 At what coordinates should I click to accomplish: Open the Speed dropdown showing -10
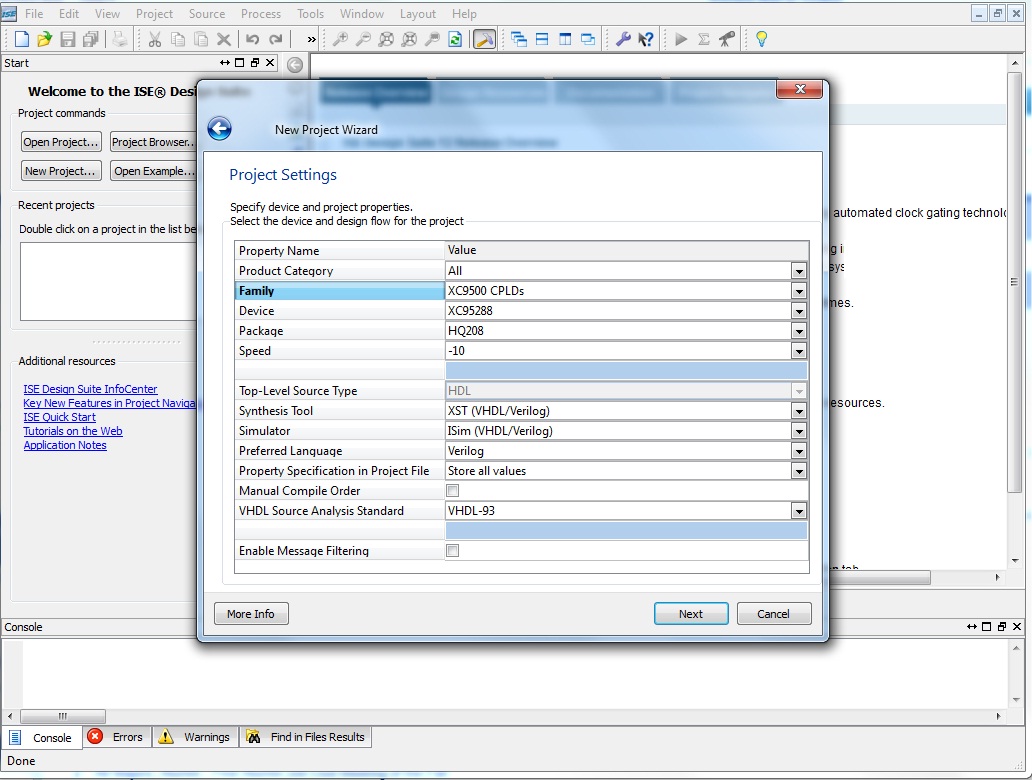(799, 351)
